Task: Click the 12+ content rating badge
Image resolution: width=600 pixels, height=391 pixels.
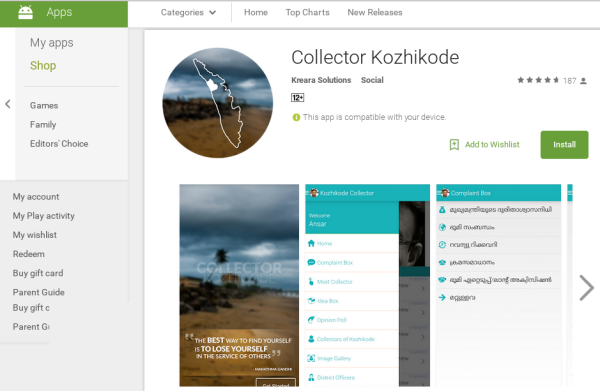Action: click(x=297, y=98)
